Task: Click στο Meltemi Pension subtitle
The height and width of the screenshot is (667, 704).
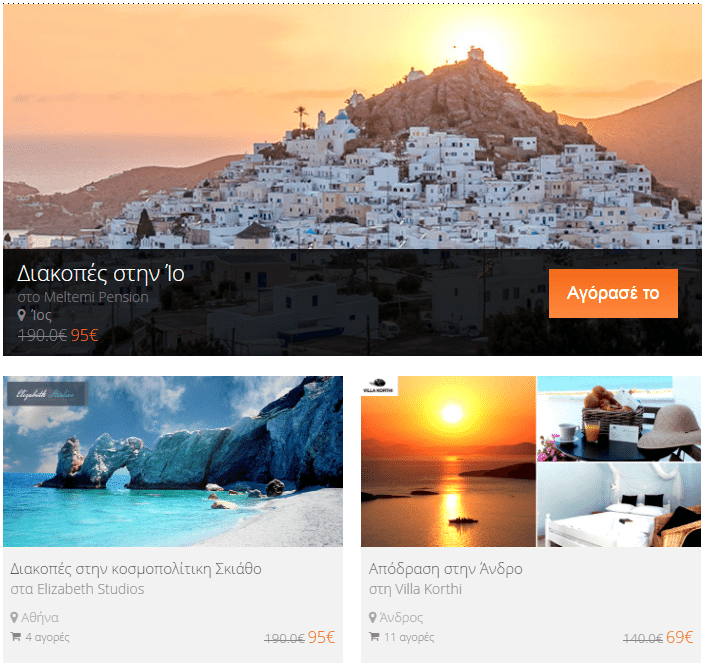Action: point(83,297)
